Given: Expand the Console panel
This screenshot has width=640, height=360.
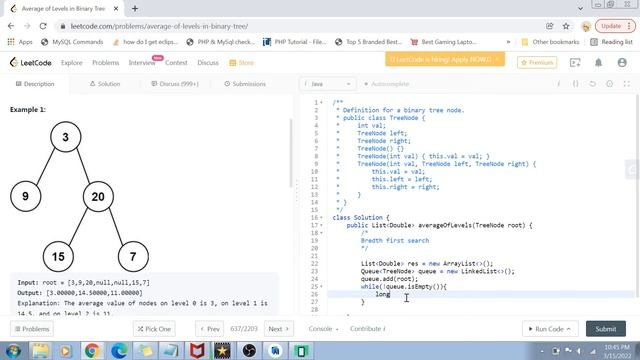Looking at the screenshot, I should [x=323, y=329].
